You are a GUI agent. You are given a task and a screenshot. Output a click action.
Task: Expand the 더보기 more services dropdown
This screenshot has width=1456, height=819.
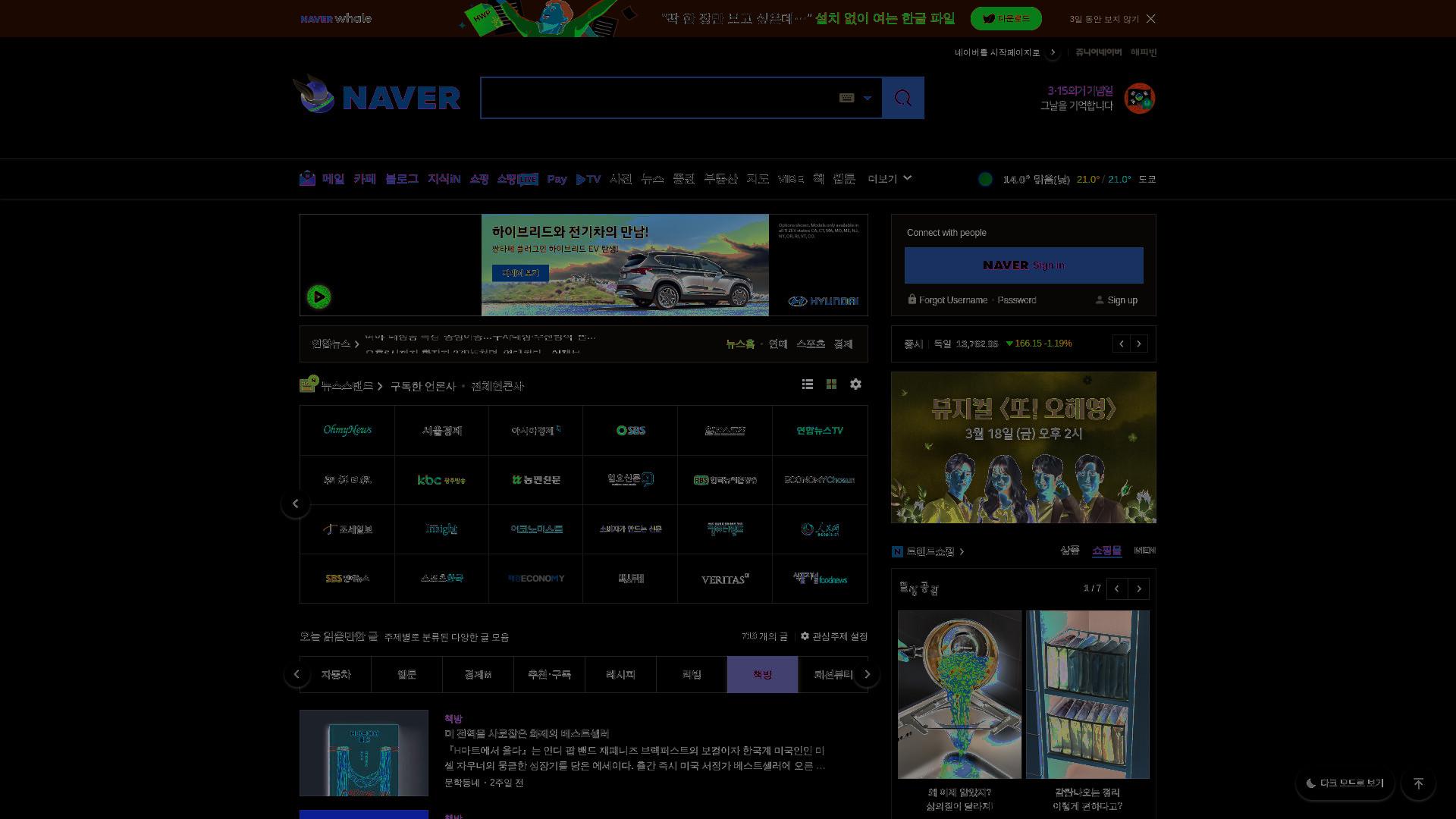pos(890,179)
